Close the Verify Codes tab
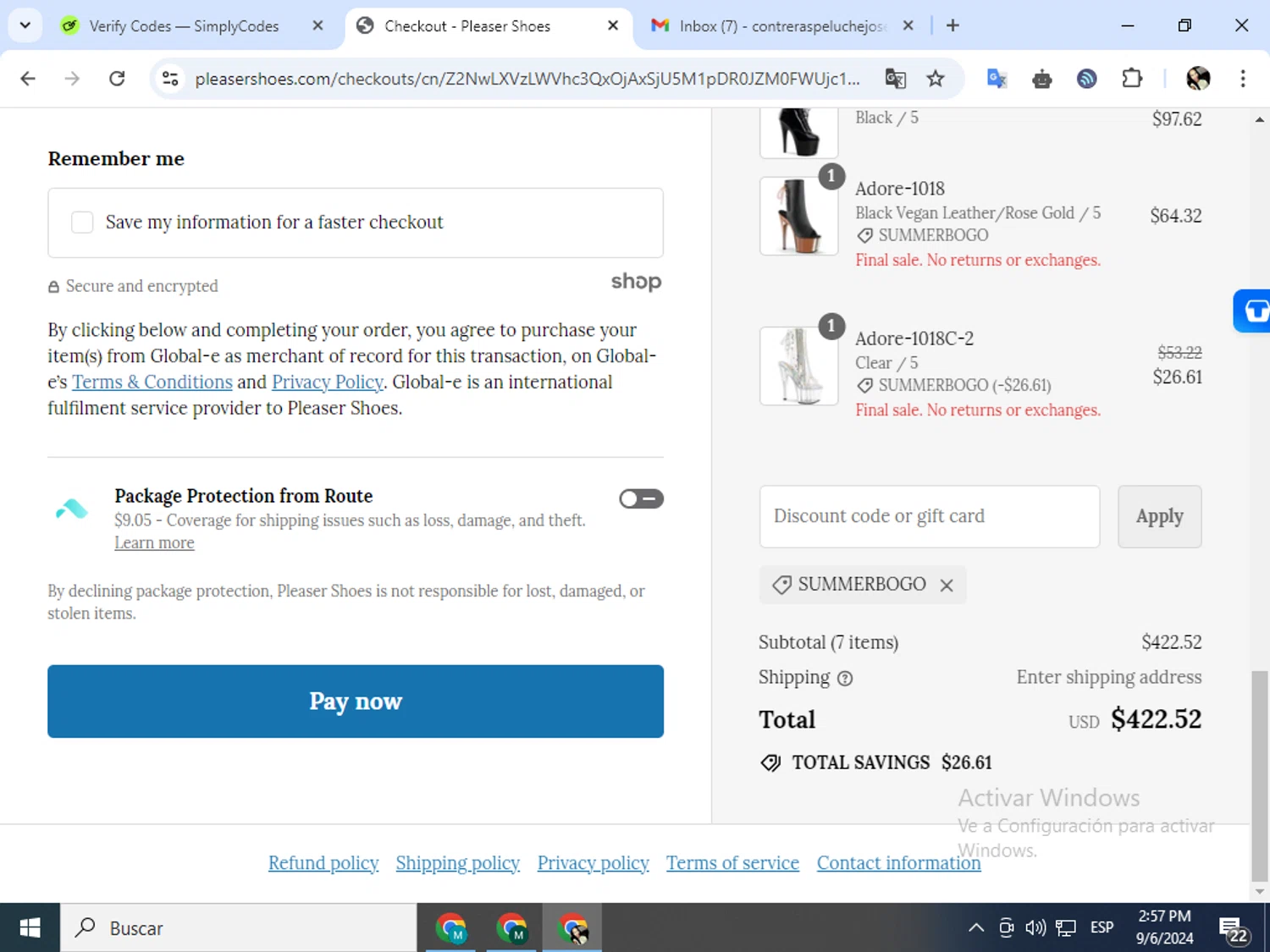This screenshot has height=952, width=1270. point(317,25)
